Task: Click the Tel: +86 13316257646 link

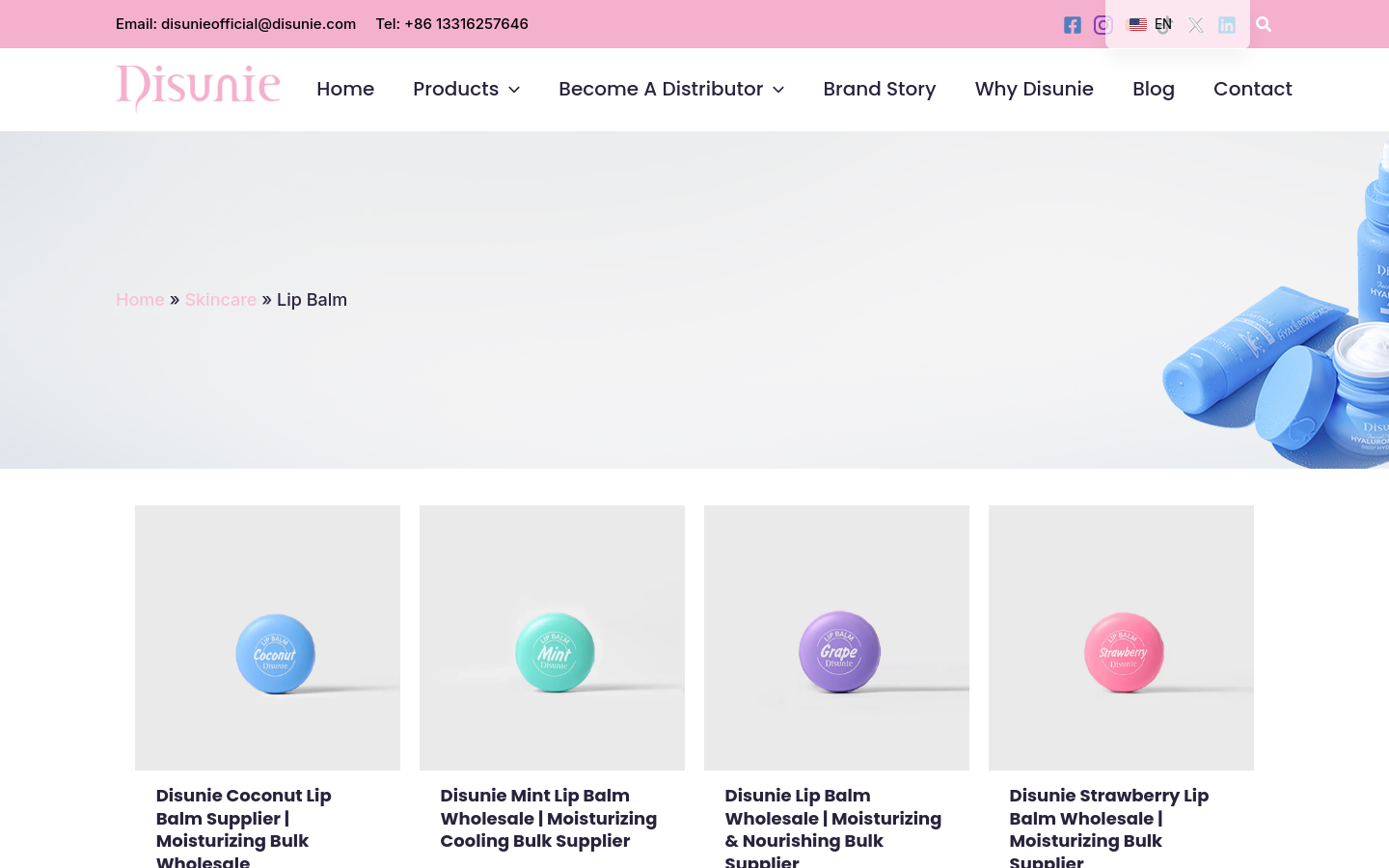Action: tap(452, 24)
